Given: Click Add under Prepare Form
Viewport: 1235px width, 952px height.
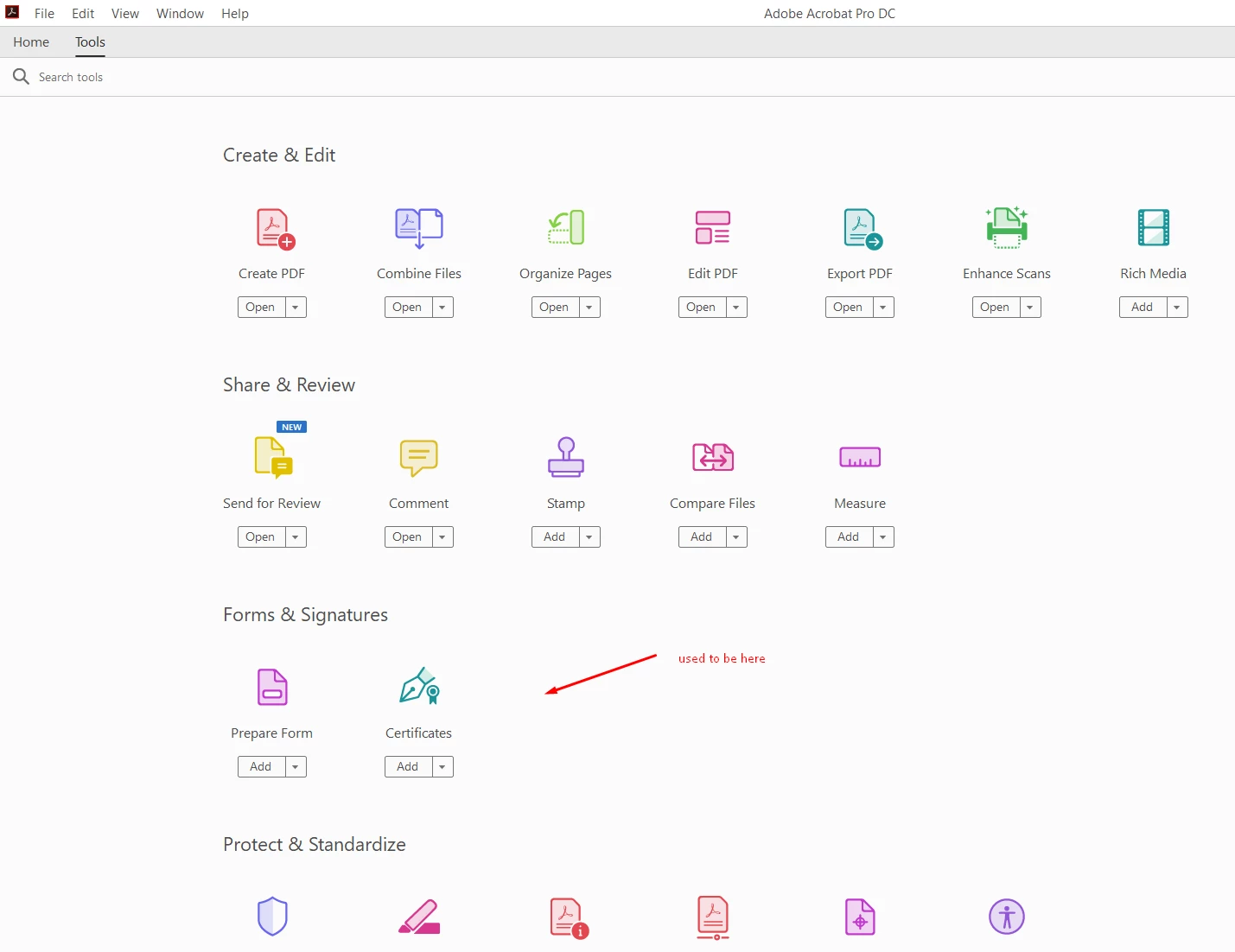Looking at the screenshot, I should (261, 766).
